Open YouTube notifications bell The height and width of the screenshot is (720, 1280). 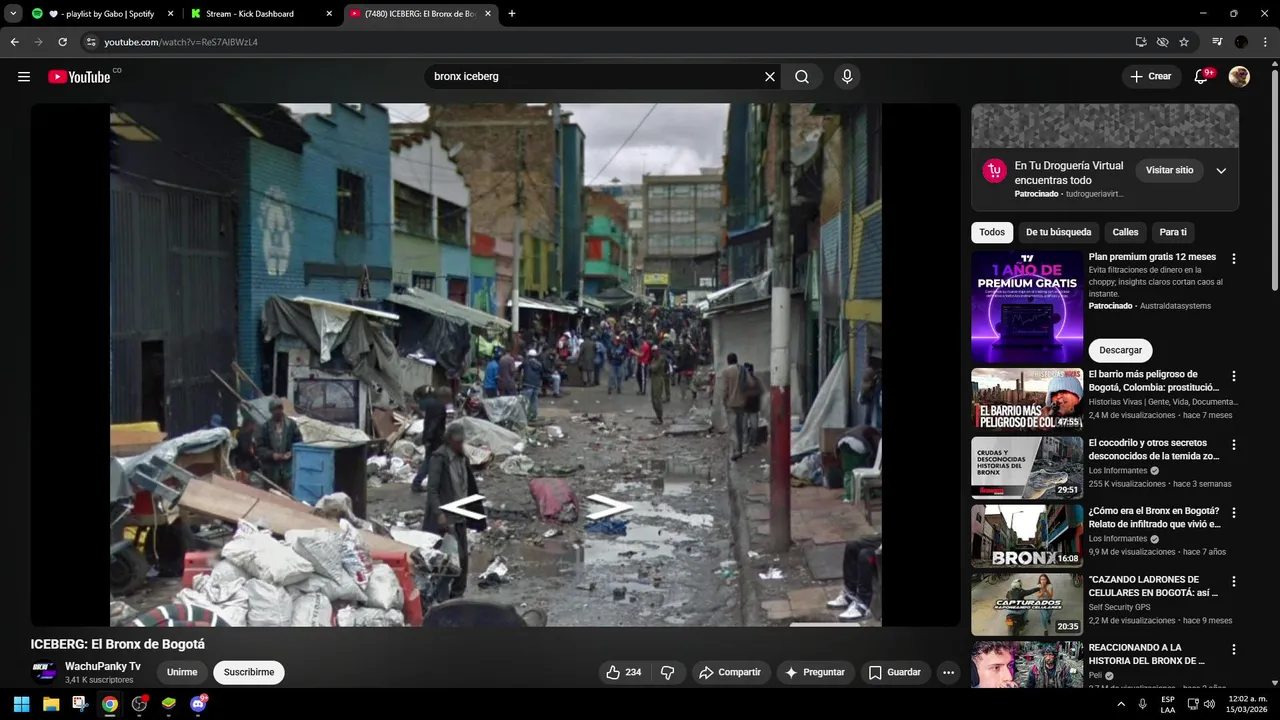pyautogui.click(x=1202, y=77)
